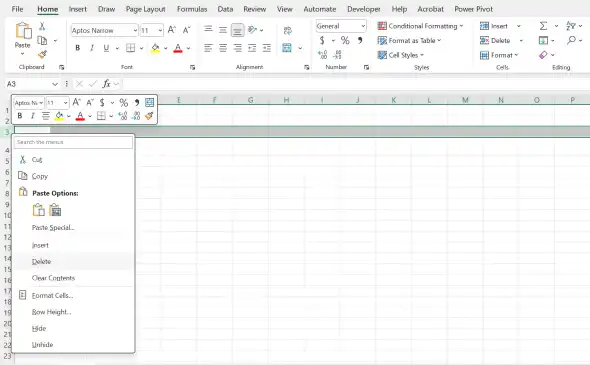Apply Percent Style in ribbon
The width and height of the screenshot is (590, 365).
(x=345, y=40)
